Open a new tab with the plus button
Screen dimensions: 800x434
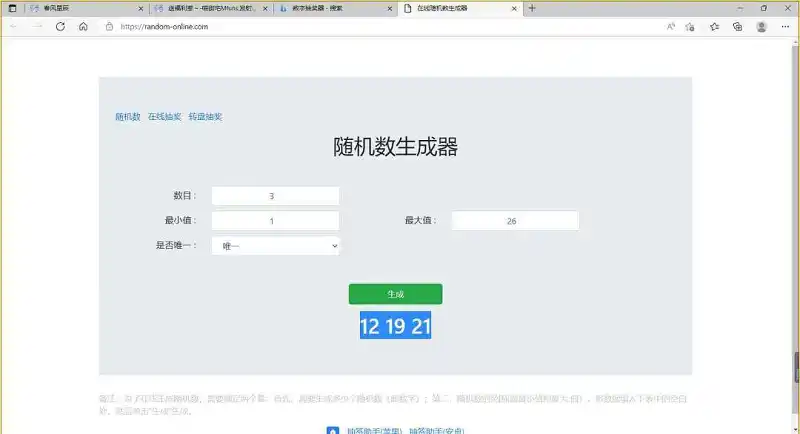(532, 8)
